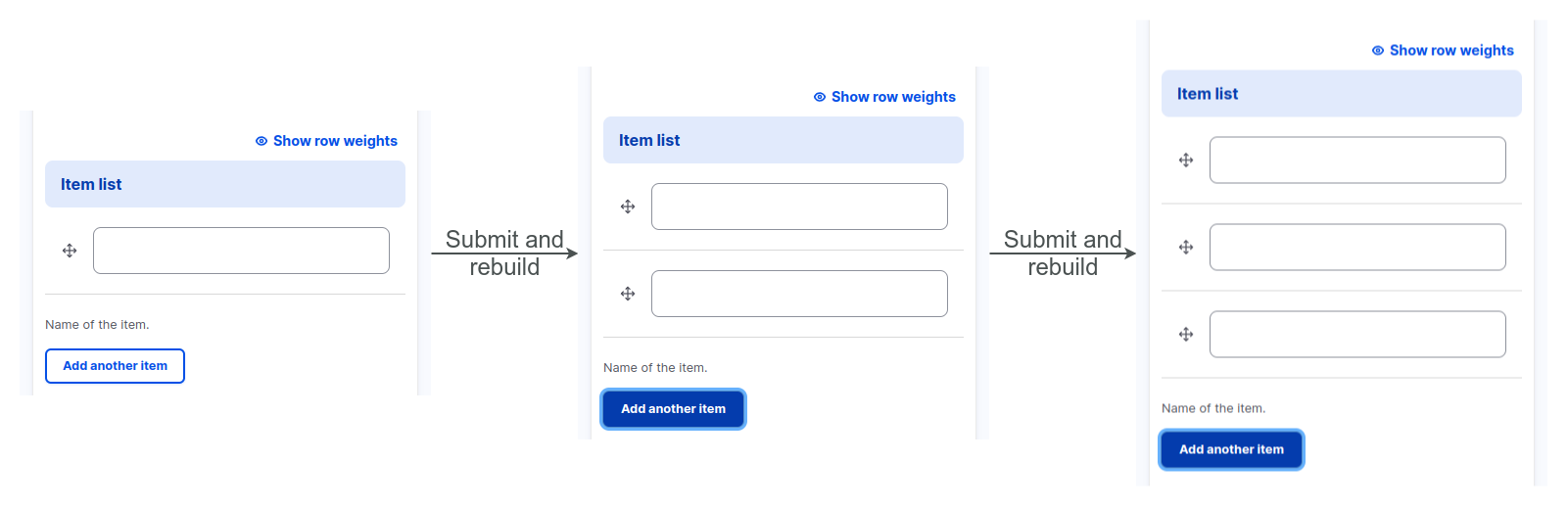
Task: Click the eye icon above the single-item list
Action: 261,141
